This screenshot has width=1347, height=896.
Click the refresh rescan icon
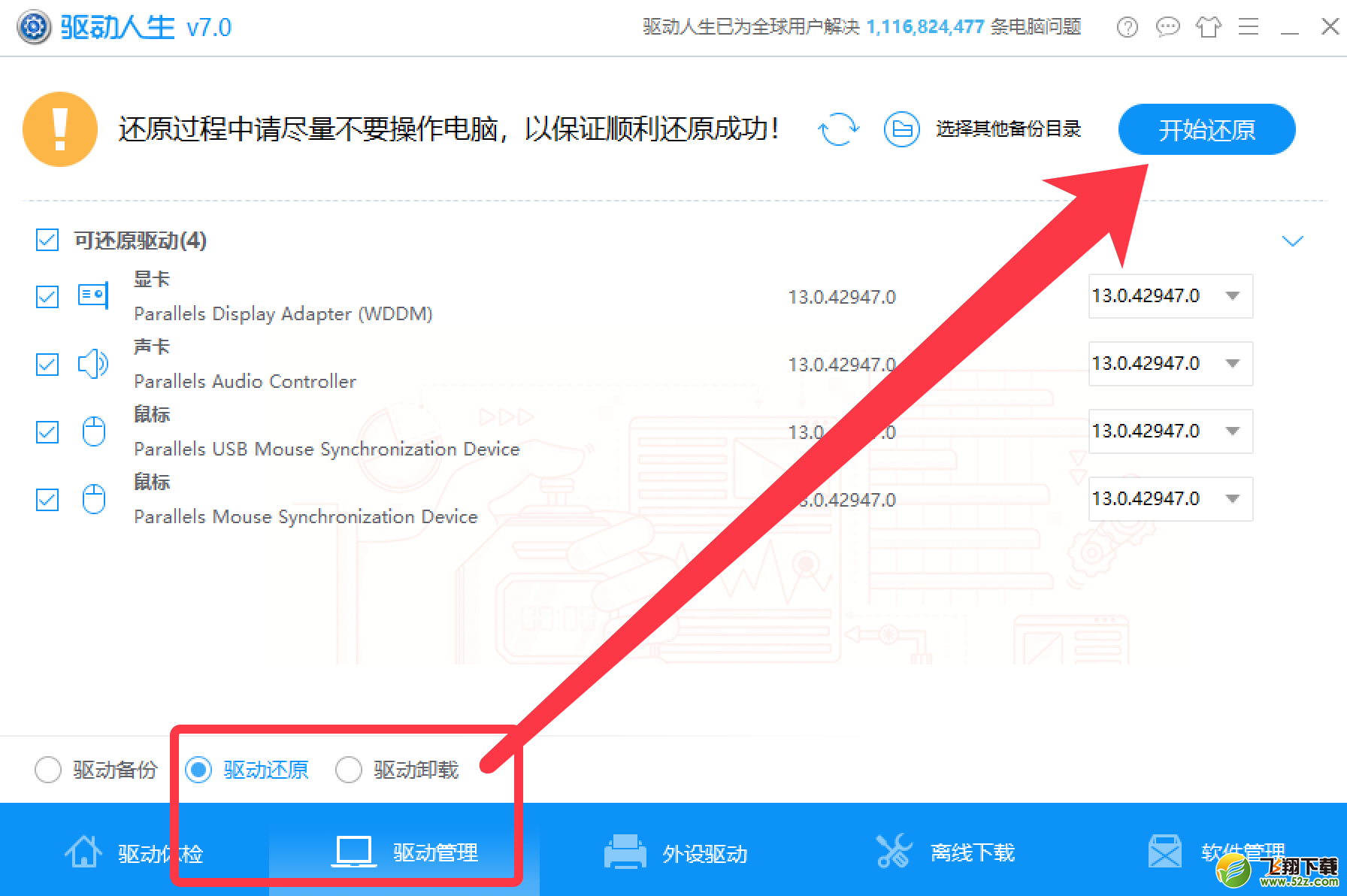(838, 129)
